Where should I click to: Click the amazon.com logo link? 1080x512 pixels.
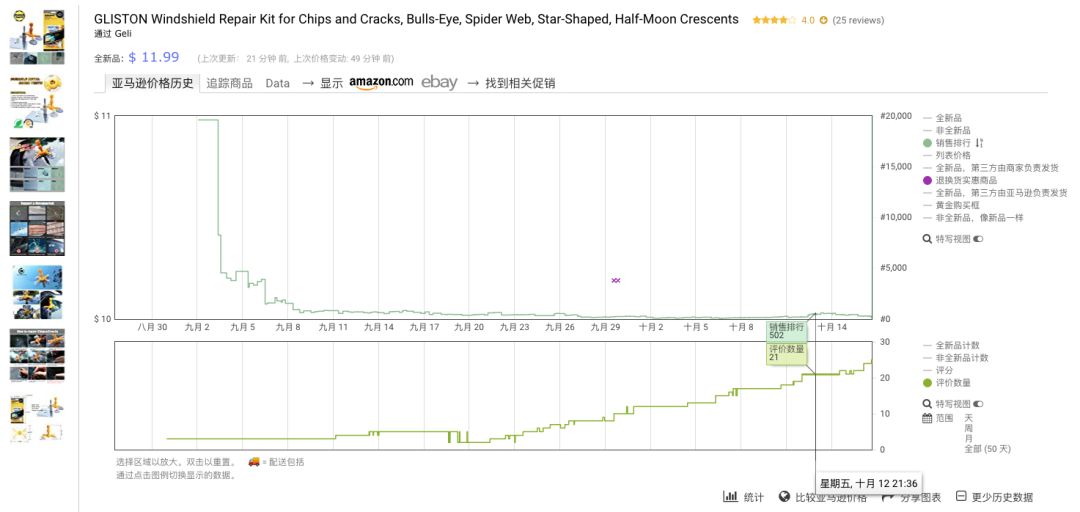(x=381, y=83)
